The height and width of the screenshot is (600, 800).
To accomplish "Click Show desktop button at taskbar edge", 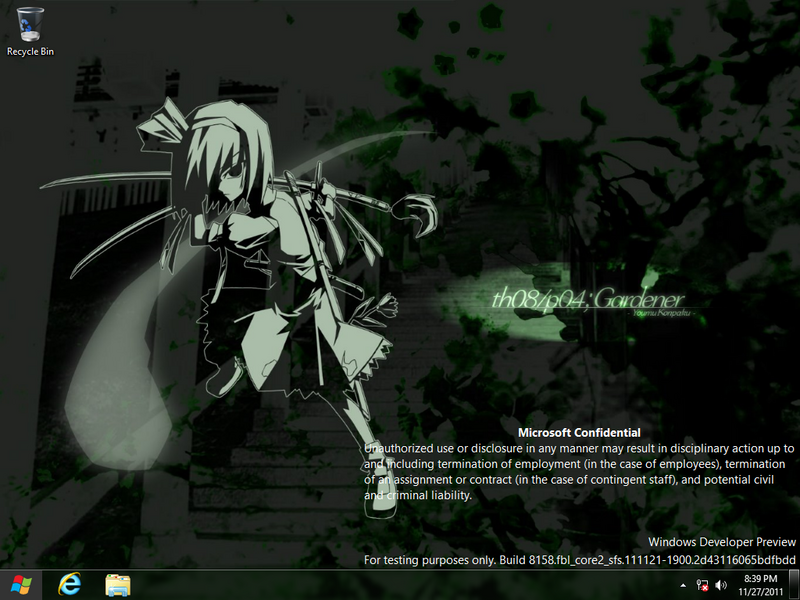I will (x=794, y=585).
